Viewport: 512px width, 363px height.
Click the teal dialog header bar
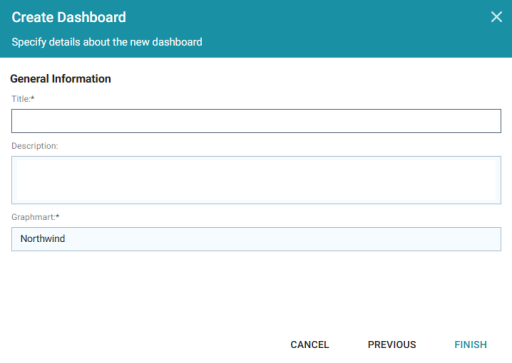256,29
